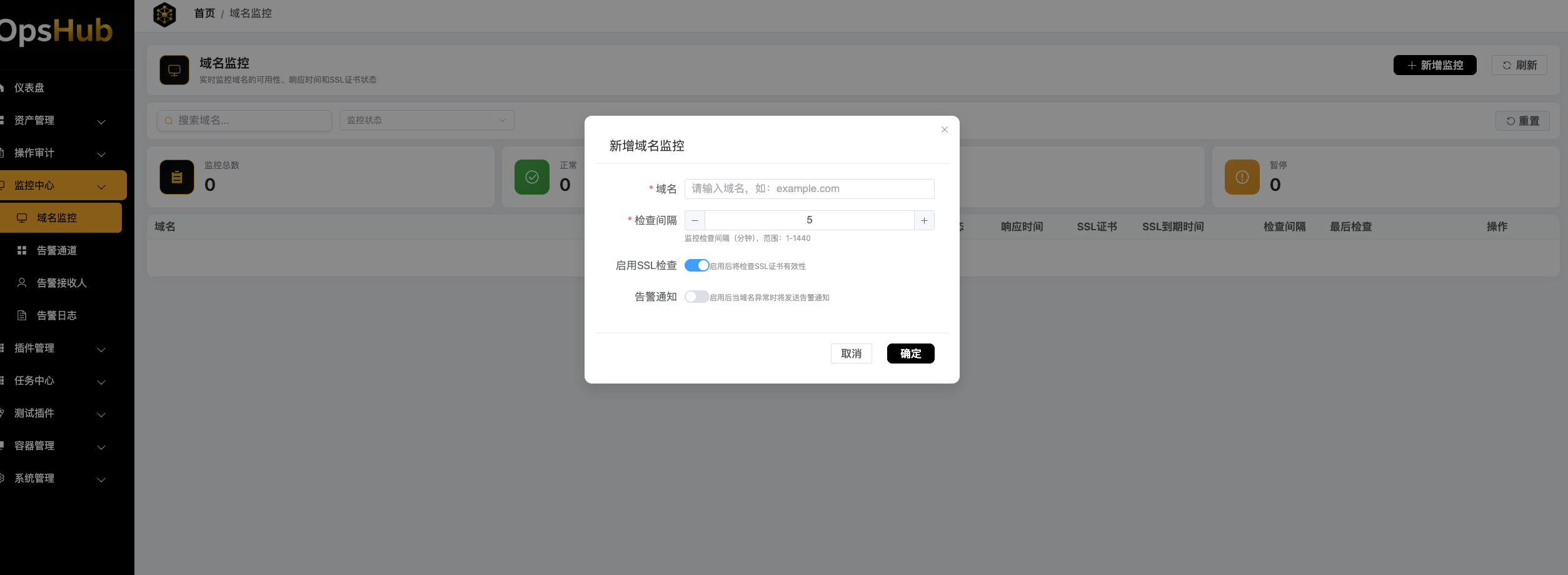1568x575 pixels.
Task: Cancel the new monitor dialog
Action: [851, 354]
